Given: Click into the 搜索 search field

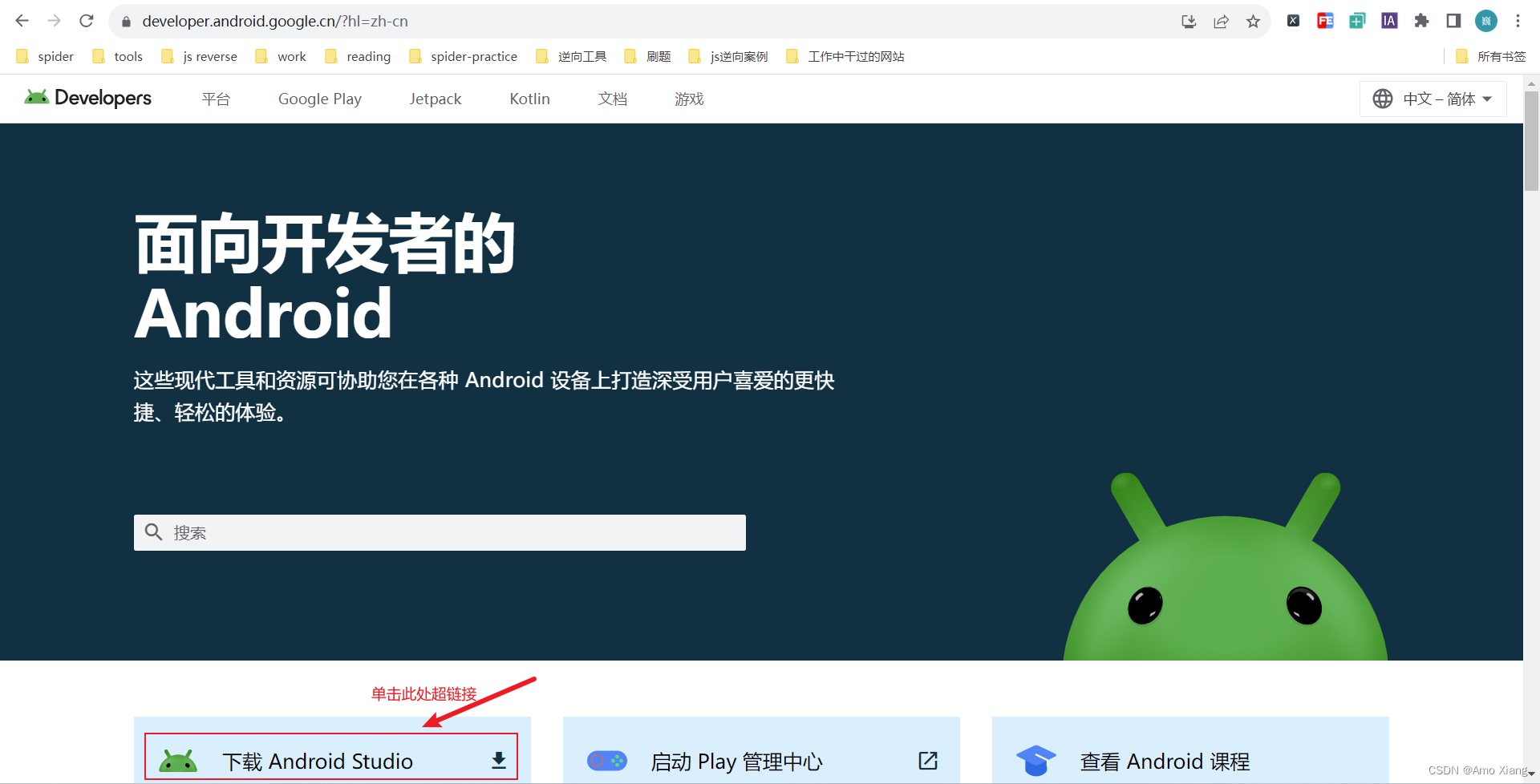Looking at the screenshot, I should 440,532.
